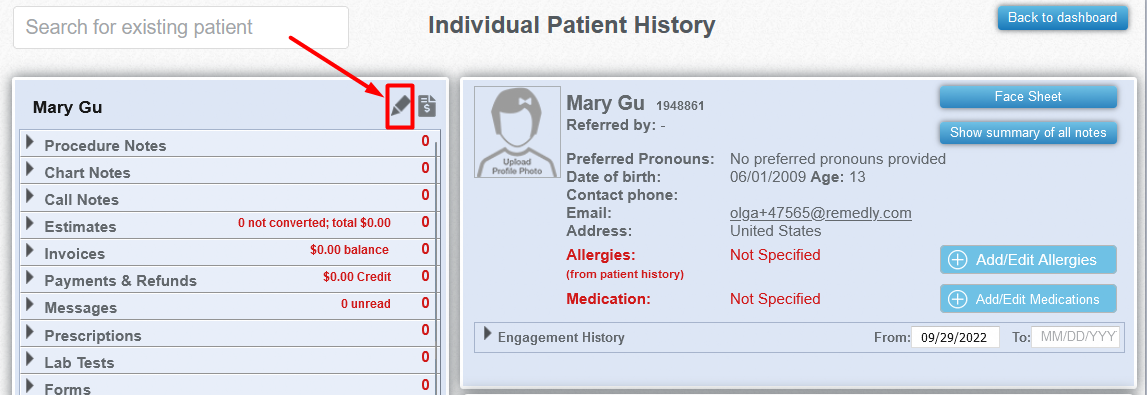The width and height of the screenshot is (1147, 395).
Task: Click the plus icon on Add/Edit Medications
Action: pyautogui.click(x=957, y=299)
